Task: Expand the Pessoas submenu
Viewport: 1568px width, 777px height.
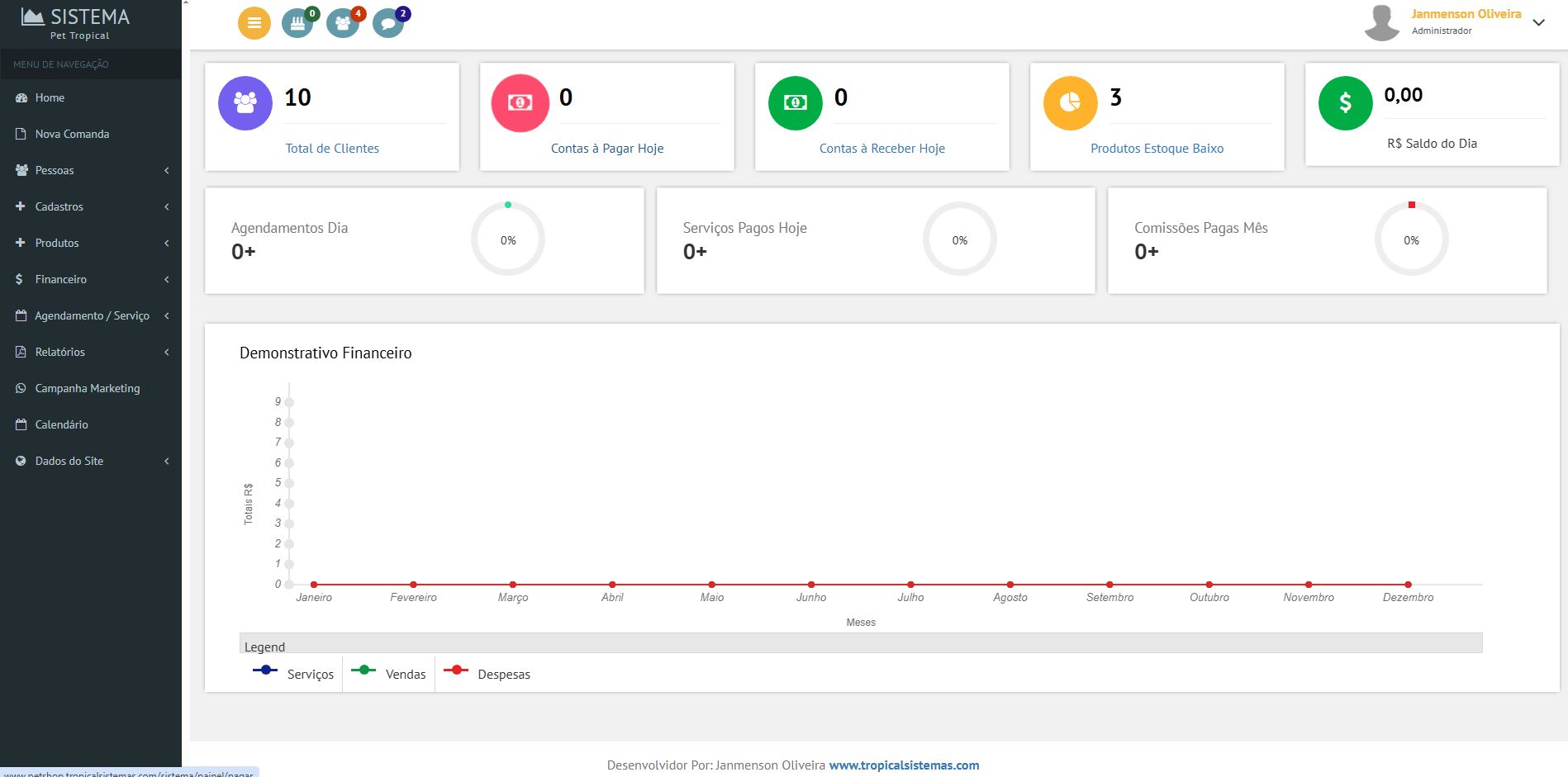Action: (91, 170)
